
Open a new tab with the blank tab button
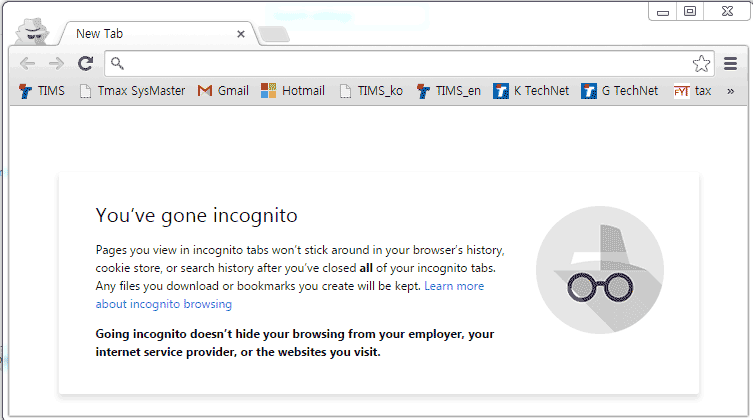[274, 34]
